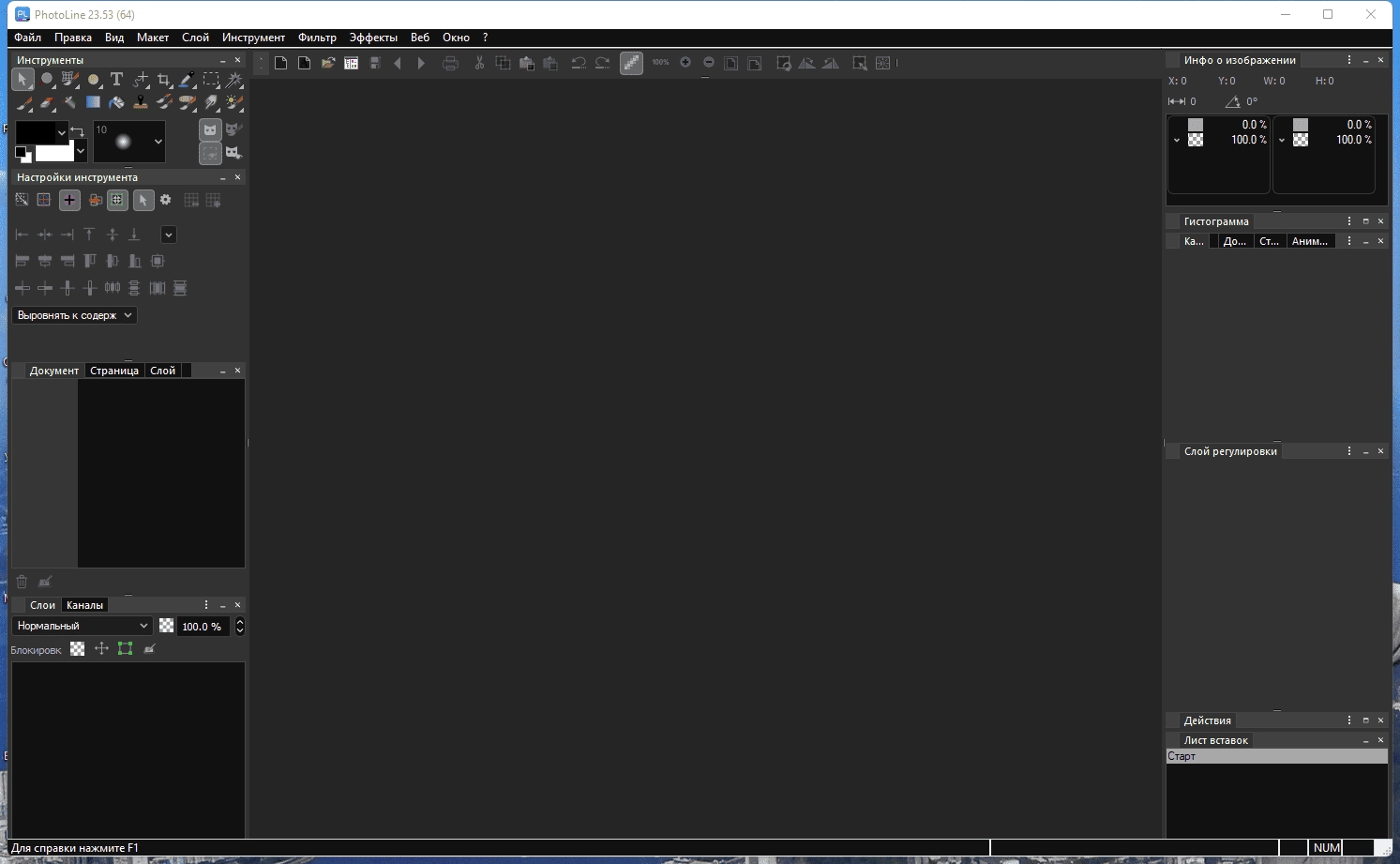Open the foreground color dropdown arrow
This screenshot has height=864, width=1400.
(62, 132)
